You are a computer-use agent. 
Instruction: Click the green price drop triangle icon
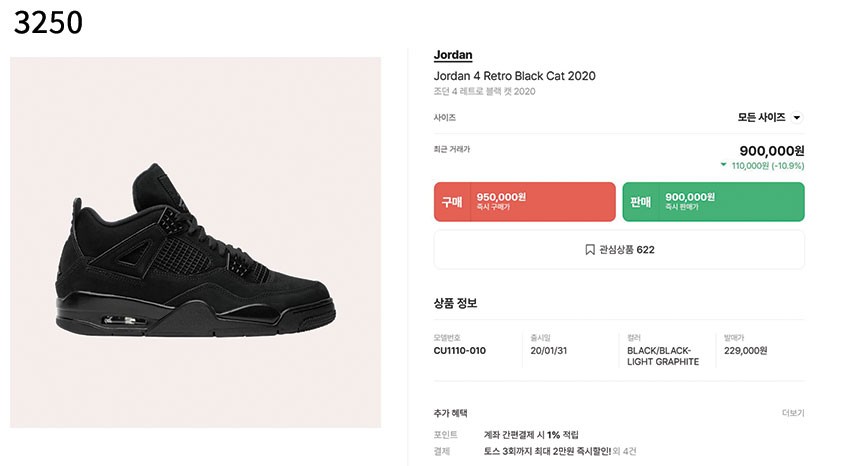coord(723,165)
